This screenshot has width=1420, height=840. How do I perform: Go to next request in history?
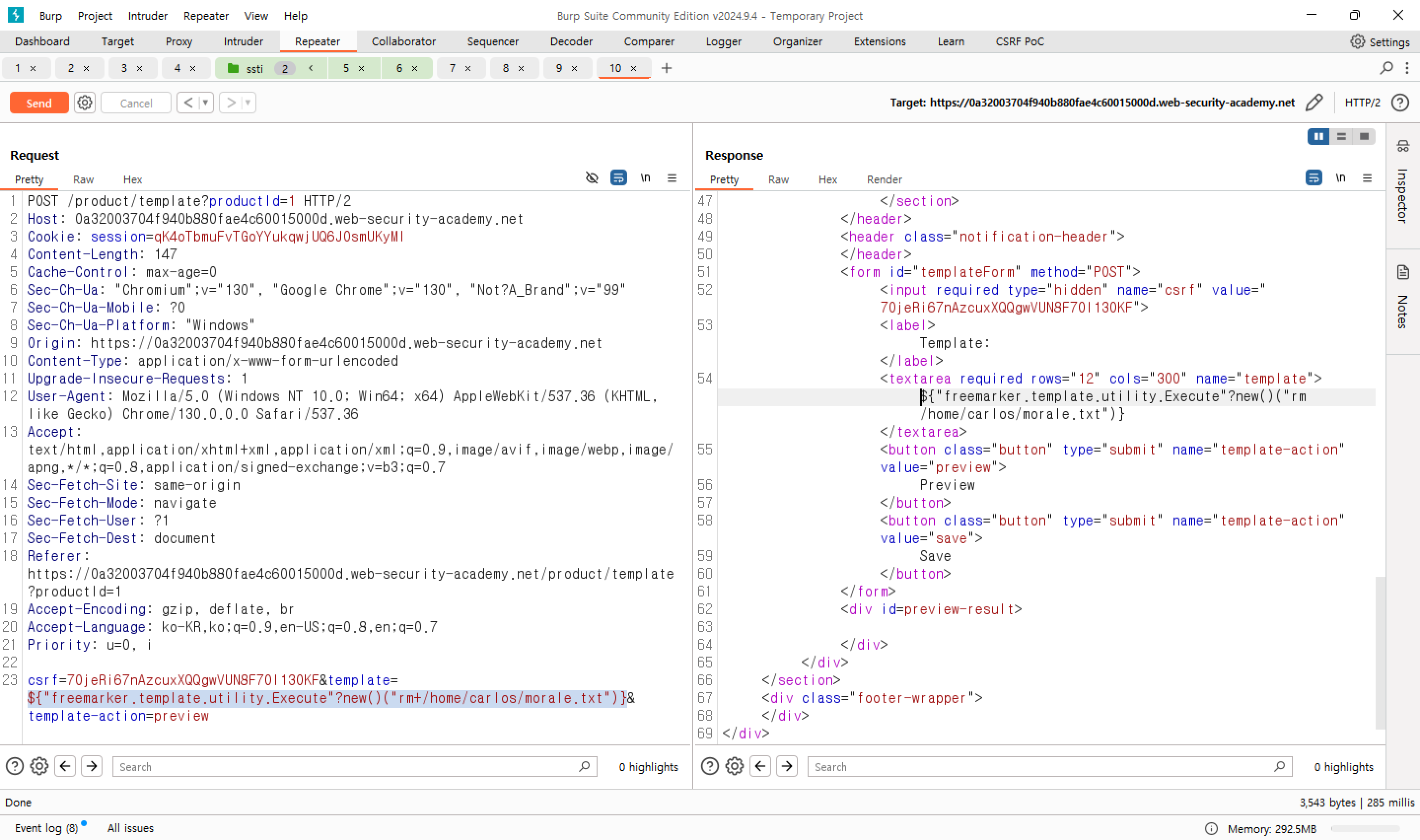[x=231, y=103]
